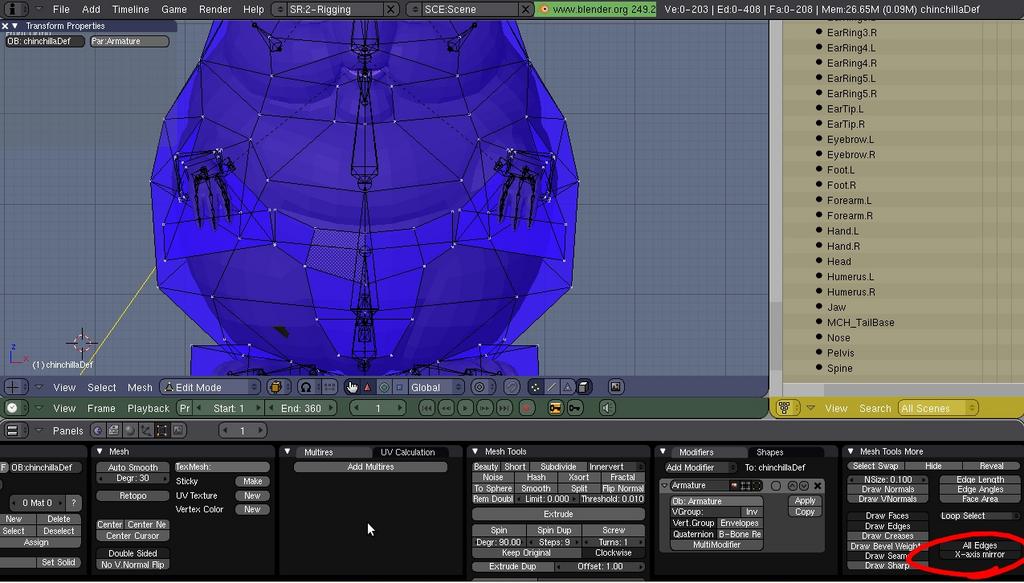Open the Render menu
The width and height of the screenshot is (1024, 583).
tap(215, 9)
